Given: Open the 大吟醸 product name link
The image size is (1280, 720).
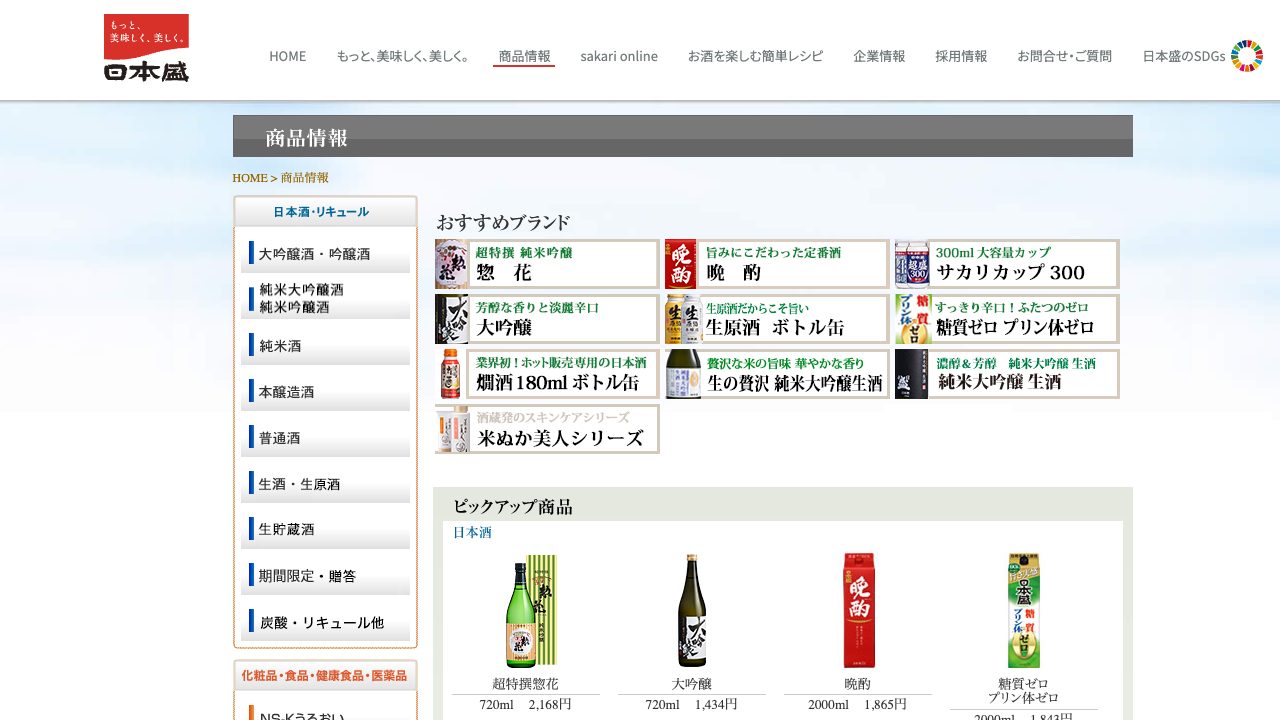Looking at the screenshot, I should 692,684.
